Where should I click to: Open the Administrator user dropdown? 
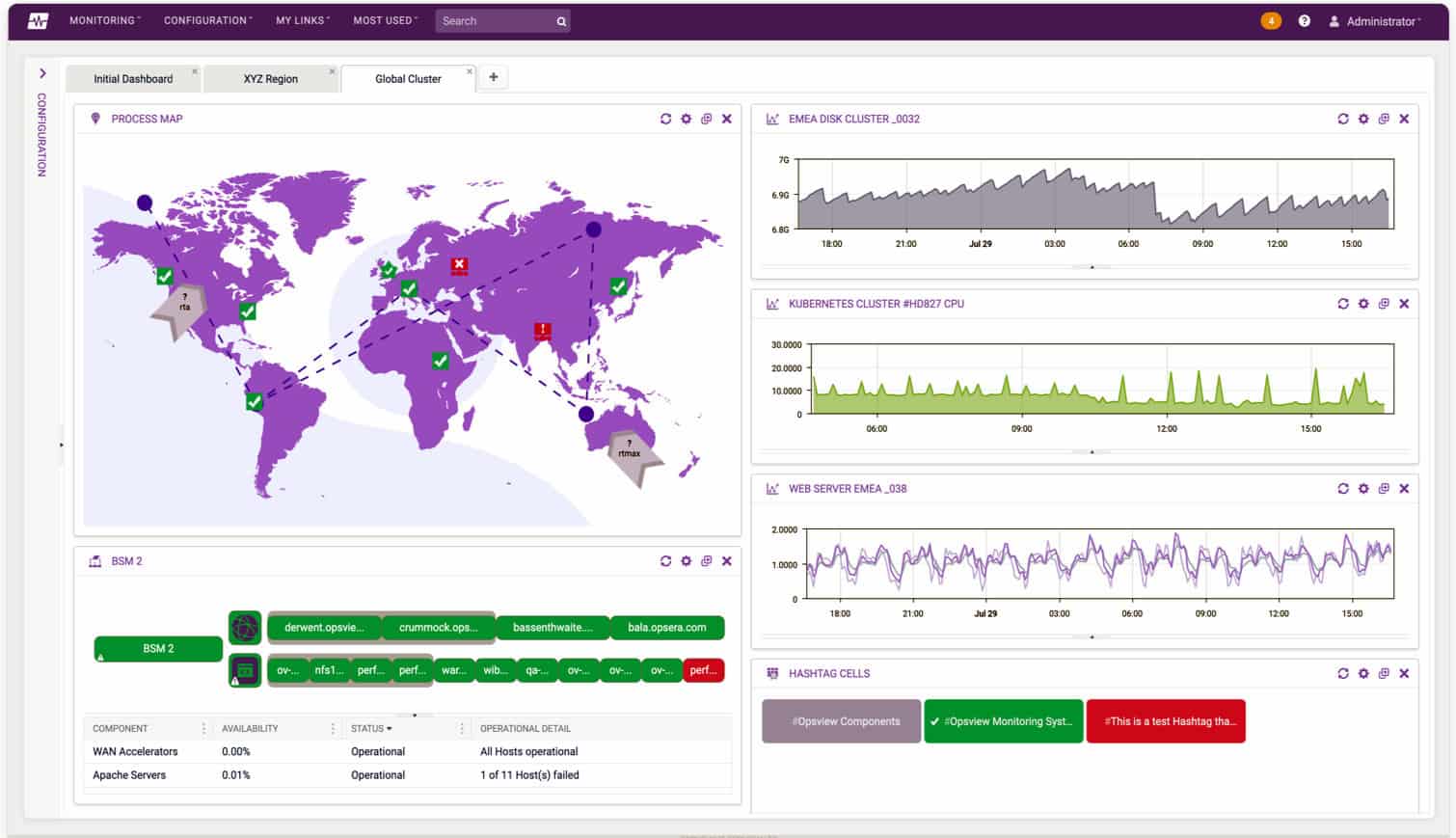point(1375,21)
